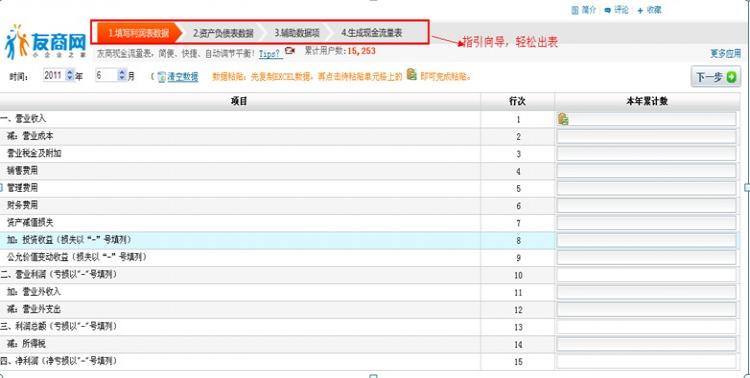Viewport: 750px width, 378px height.
Task: Click the year spinner arrows
Action: (x=70, y=75)
